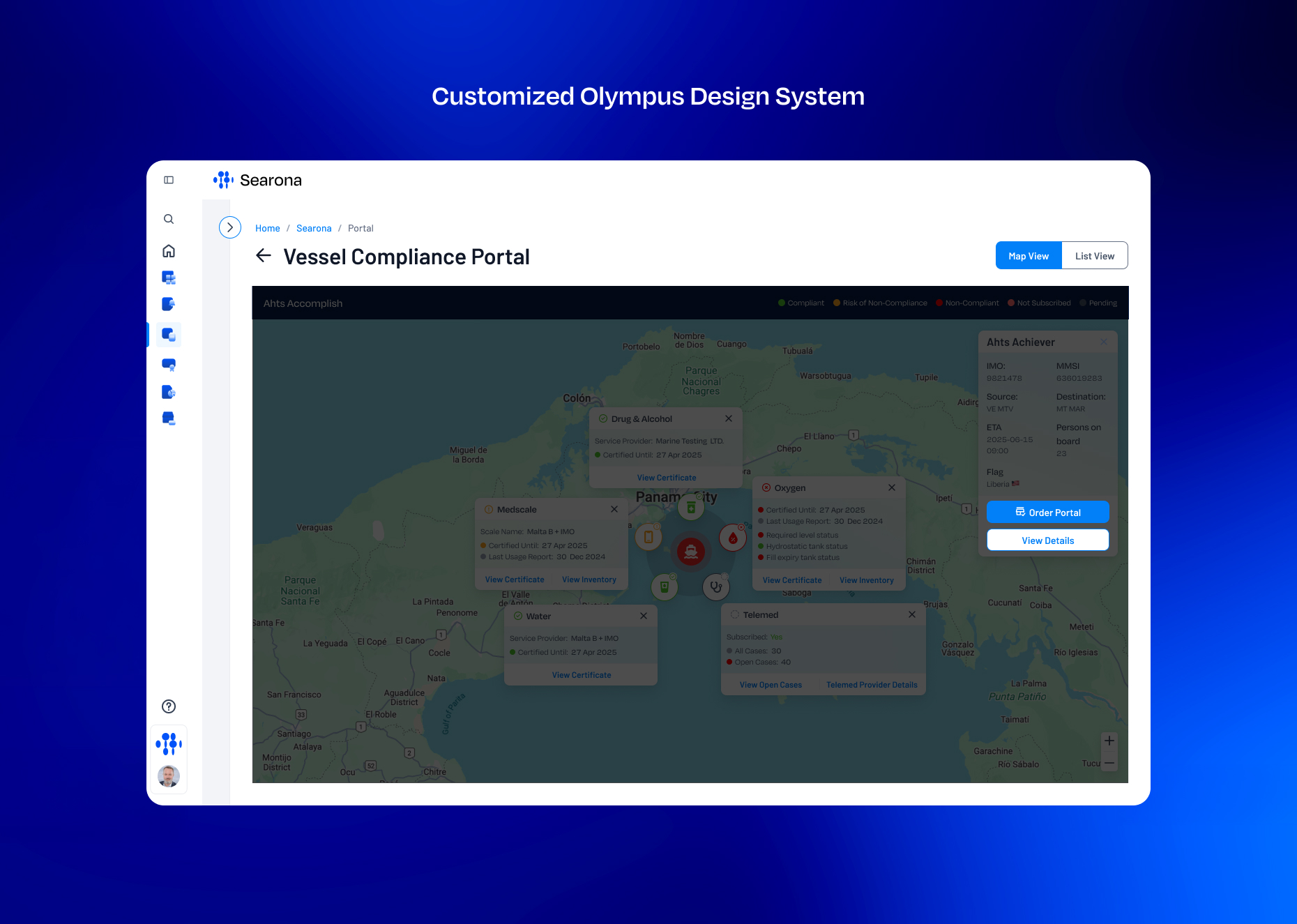Viewport: 1297px width, 924px height.
Task: Go back using the arrow beside title
Action: click(x=264, y=256)
